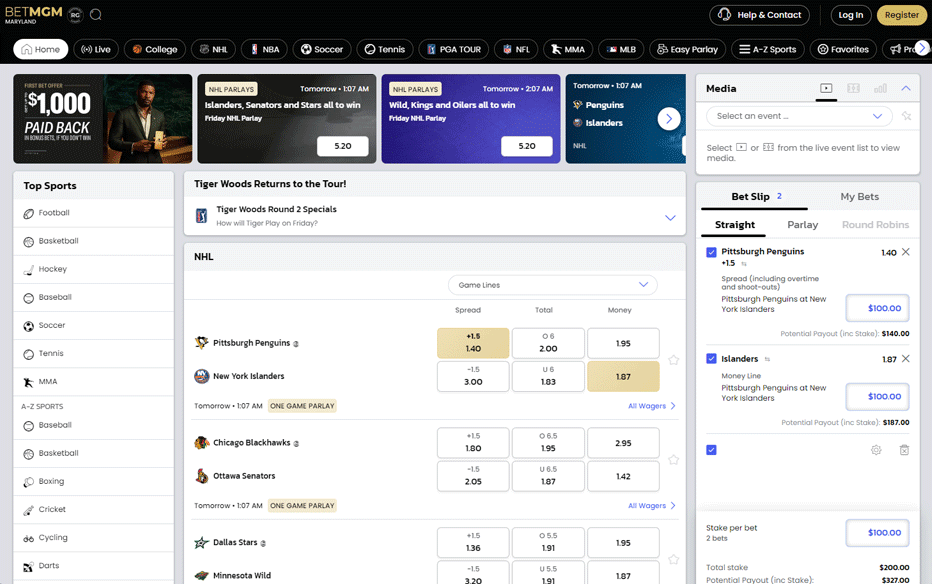This screenshot has height=585, width=932.
Task: Open the search magnifier icon in header
Action: [96, 15]
